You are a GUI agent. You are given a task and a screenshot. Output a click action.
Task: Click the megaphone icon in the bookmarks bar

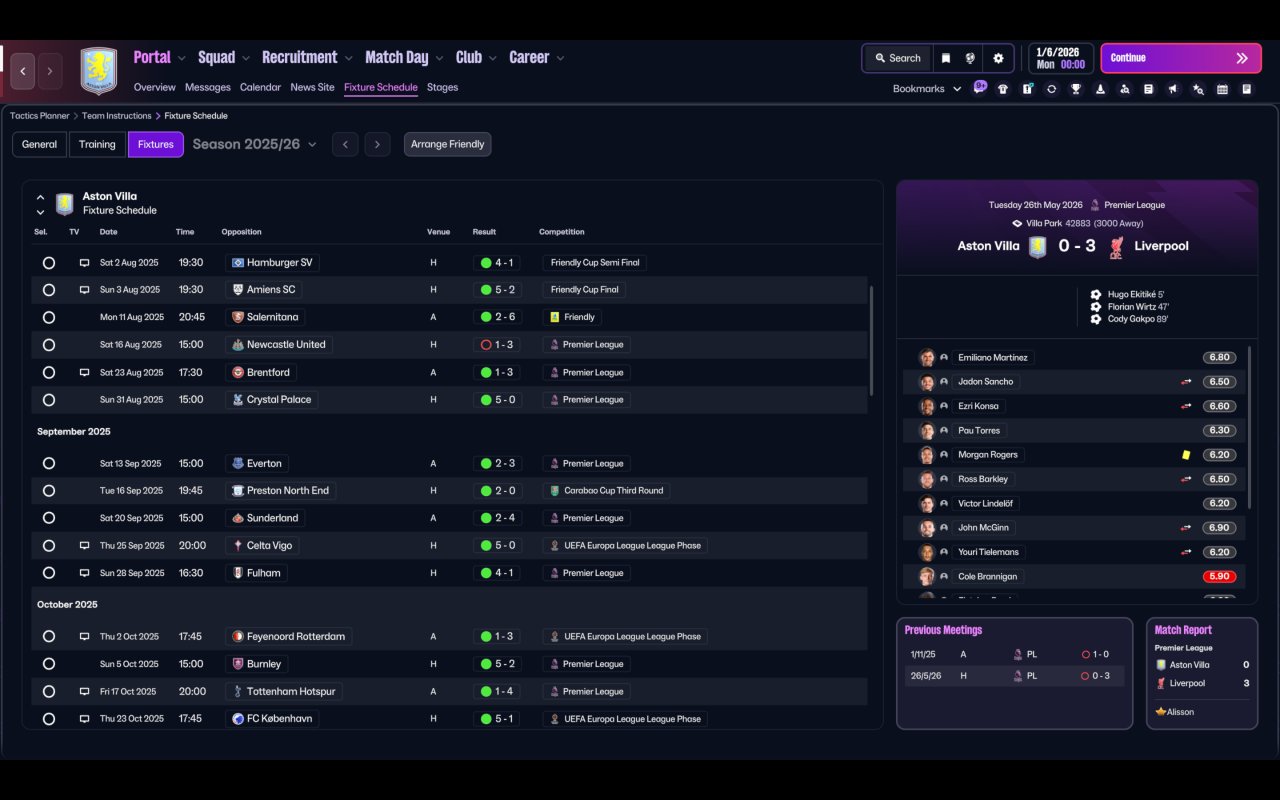tap(1173, 89)
